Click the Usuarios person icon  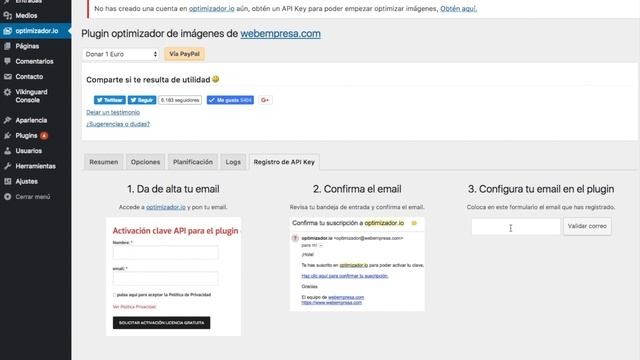[7, 151]
